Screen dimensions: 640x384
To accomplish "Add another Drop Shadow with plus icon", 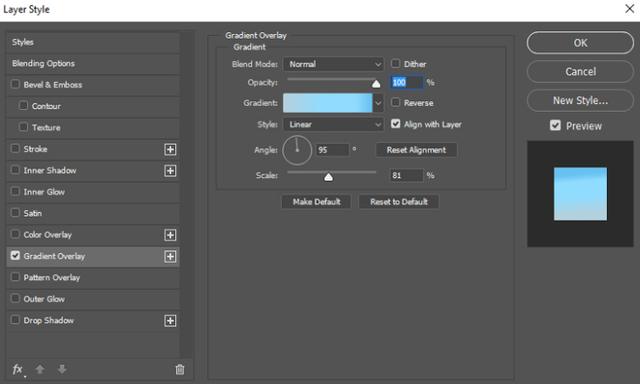I will point(170,321).
